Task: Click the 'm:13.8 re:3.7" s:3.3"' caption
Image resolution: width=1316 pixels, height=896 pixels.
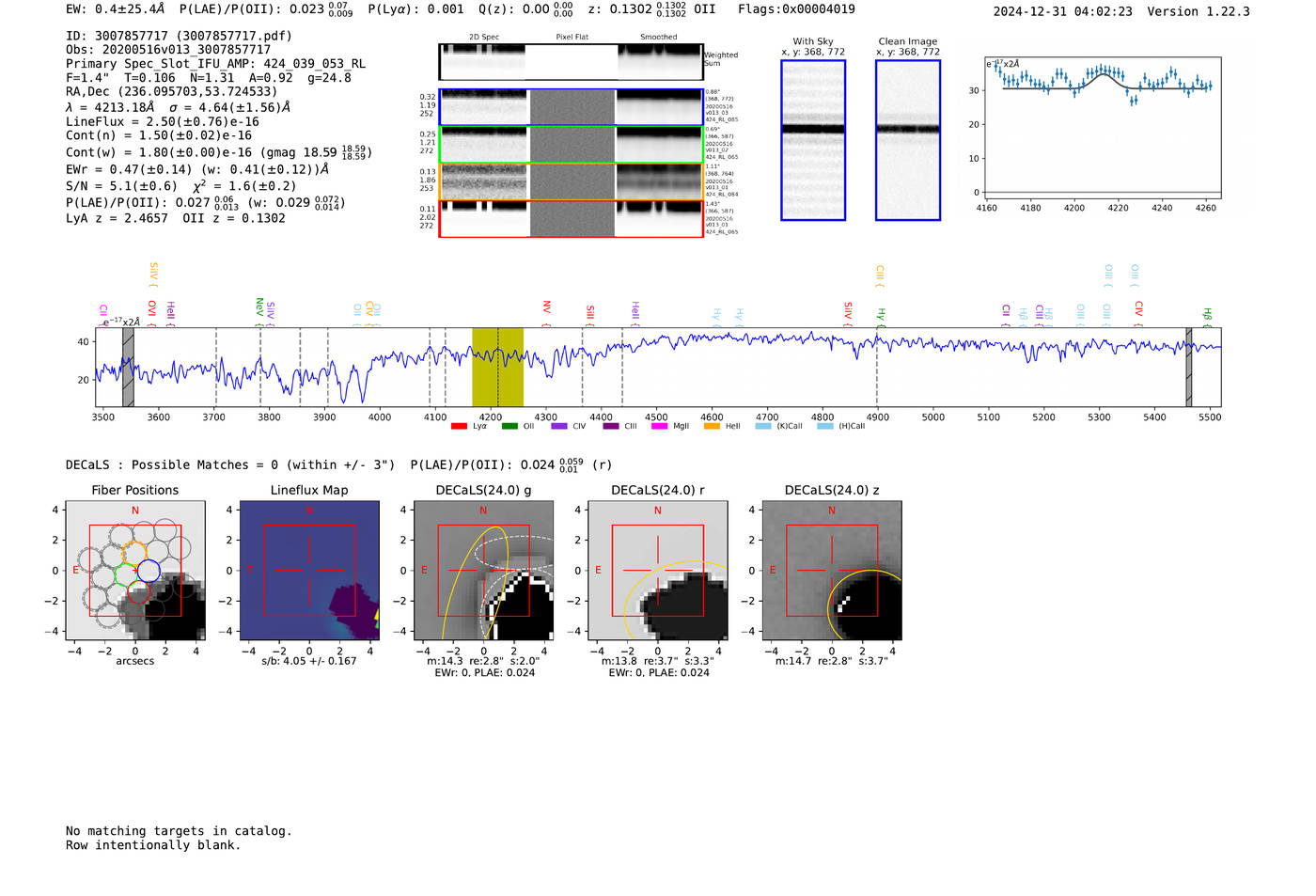Action: coord(657,661)
